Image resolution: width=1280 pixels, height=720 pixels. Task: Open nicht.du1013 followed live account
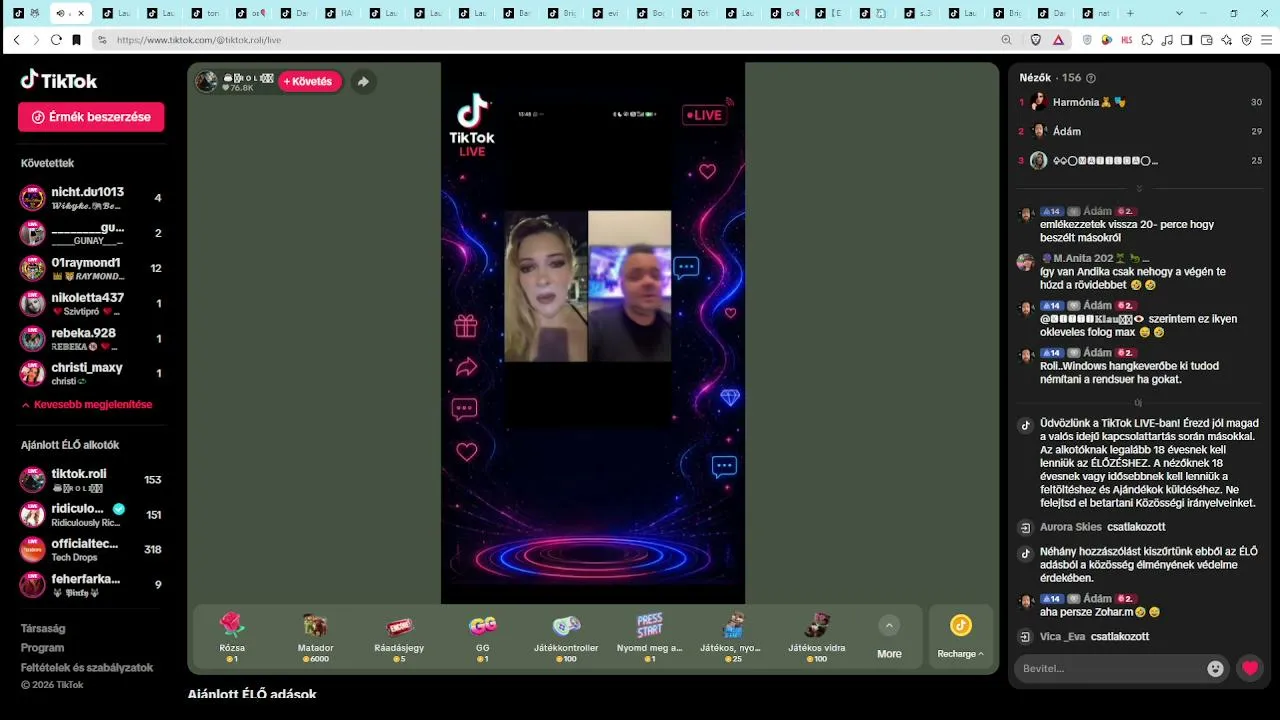click(x=91, y=198)
